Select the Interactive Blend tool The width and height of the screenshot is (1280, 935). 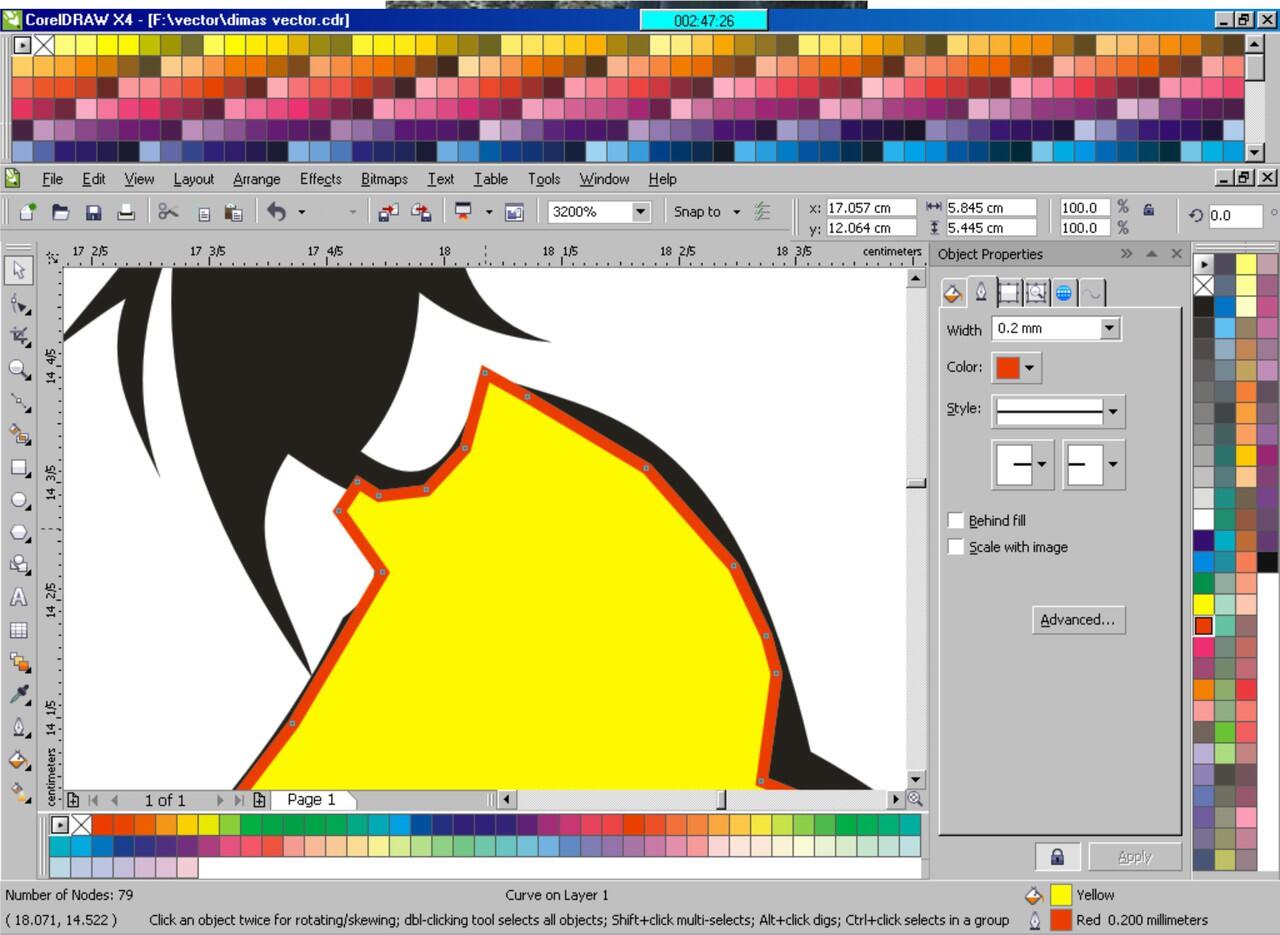19,662
